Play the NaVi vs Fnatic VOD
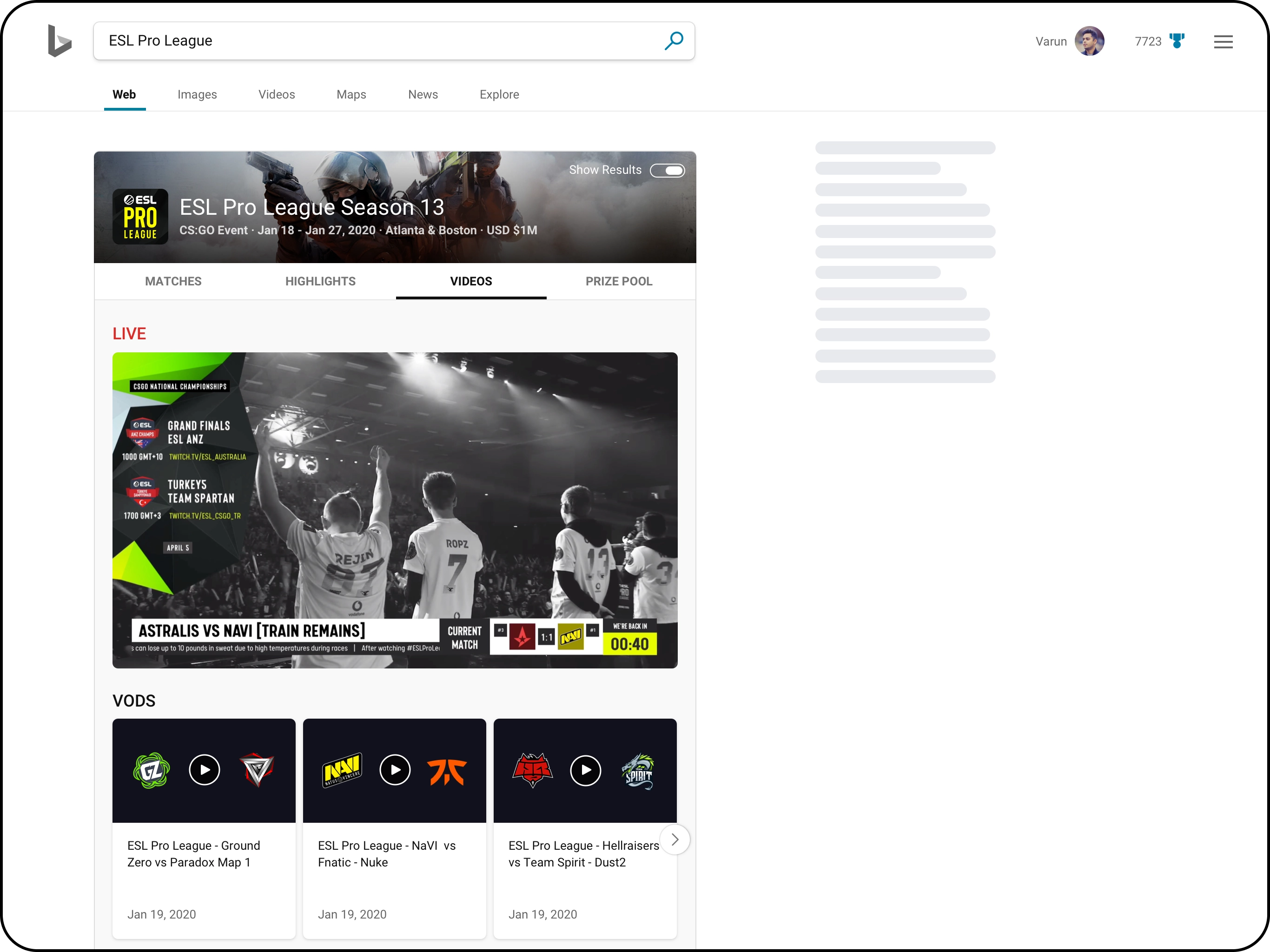The width and height of the screenshot is (1270, 952). click(395, 769)
